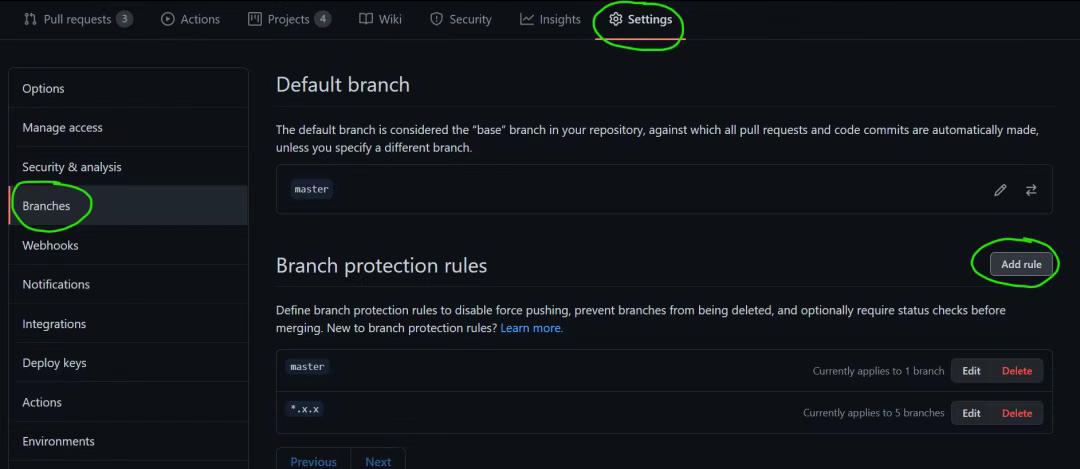Click the switch branch arrows icon
Viewport: 1080px width, 469px height.
pyautogui.click(x=1031, y=190)
